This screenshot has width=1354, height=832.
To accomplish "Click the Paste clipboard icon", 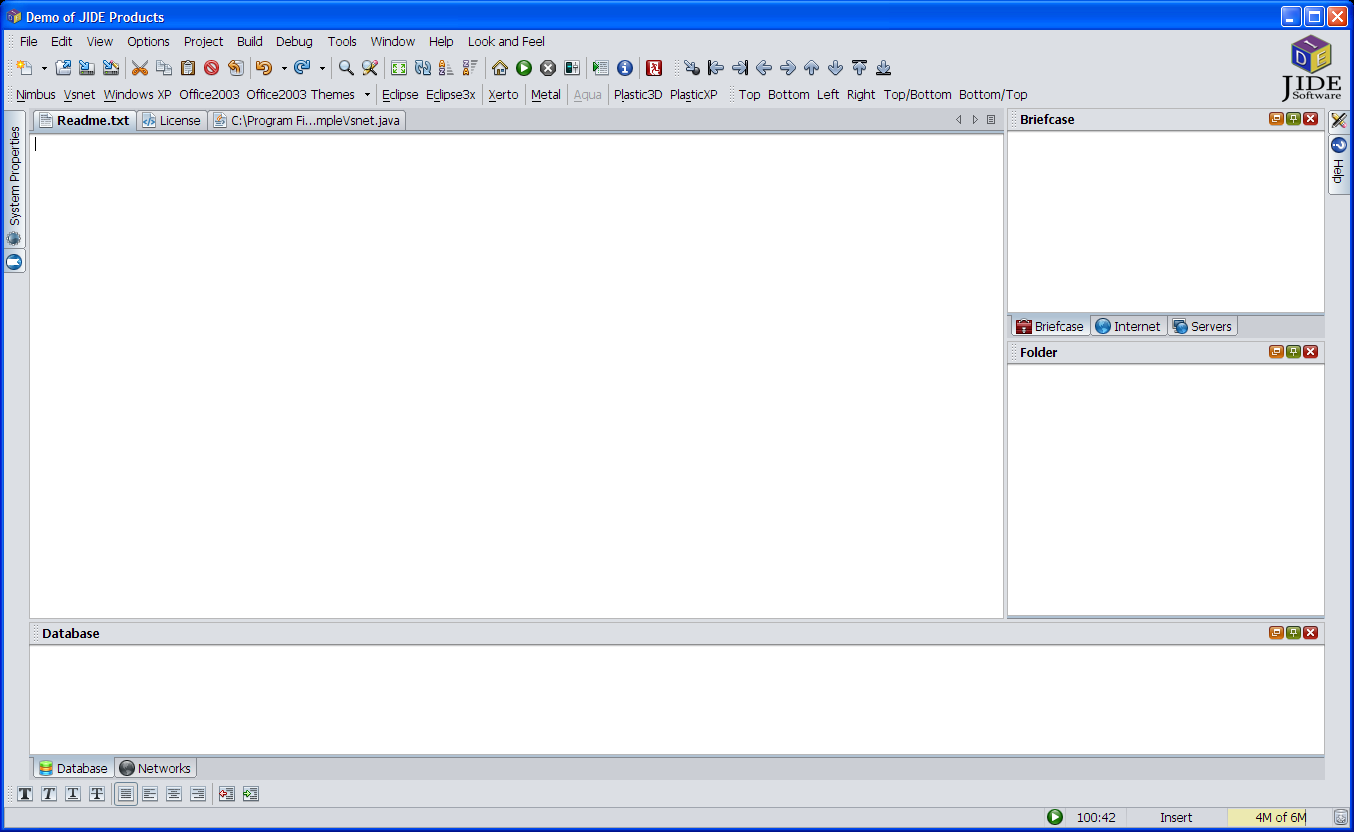I will pyautogui.click(x=188, y=68).
